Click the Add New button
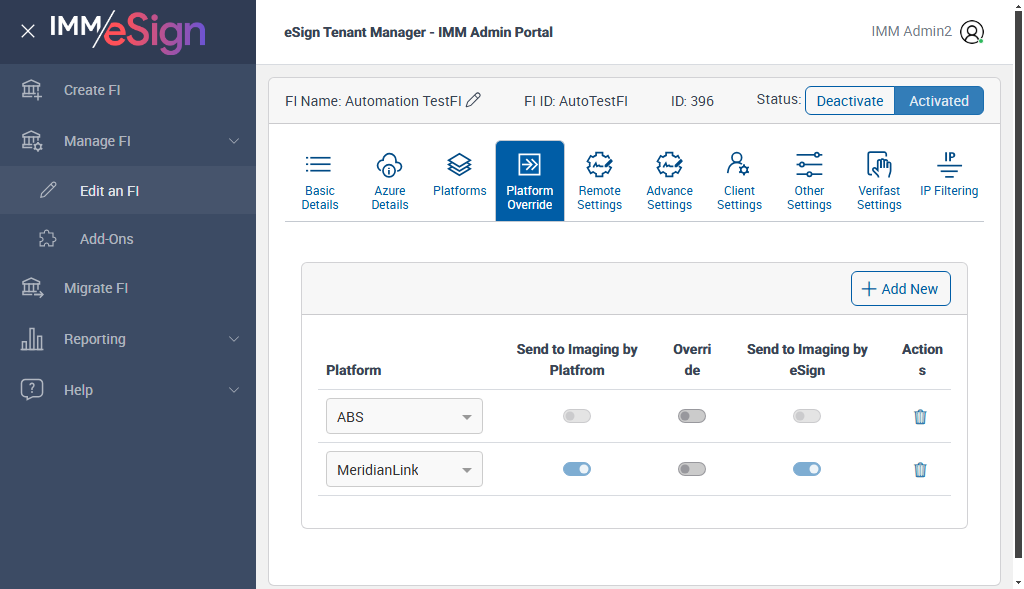 900,289
